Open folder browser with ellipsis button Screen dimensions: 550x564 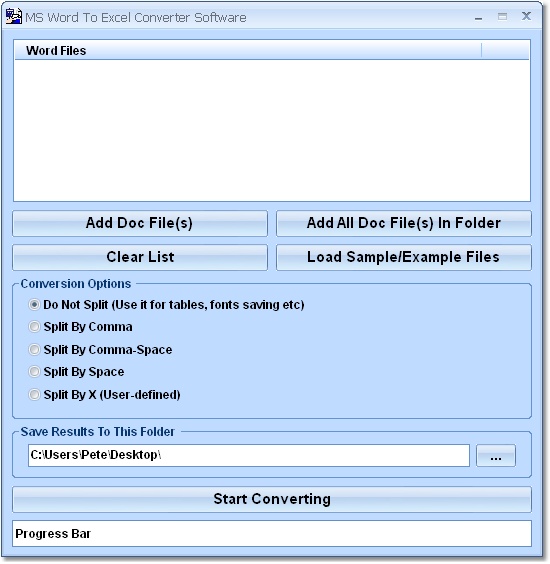[x=496, y=456]
